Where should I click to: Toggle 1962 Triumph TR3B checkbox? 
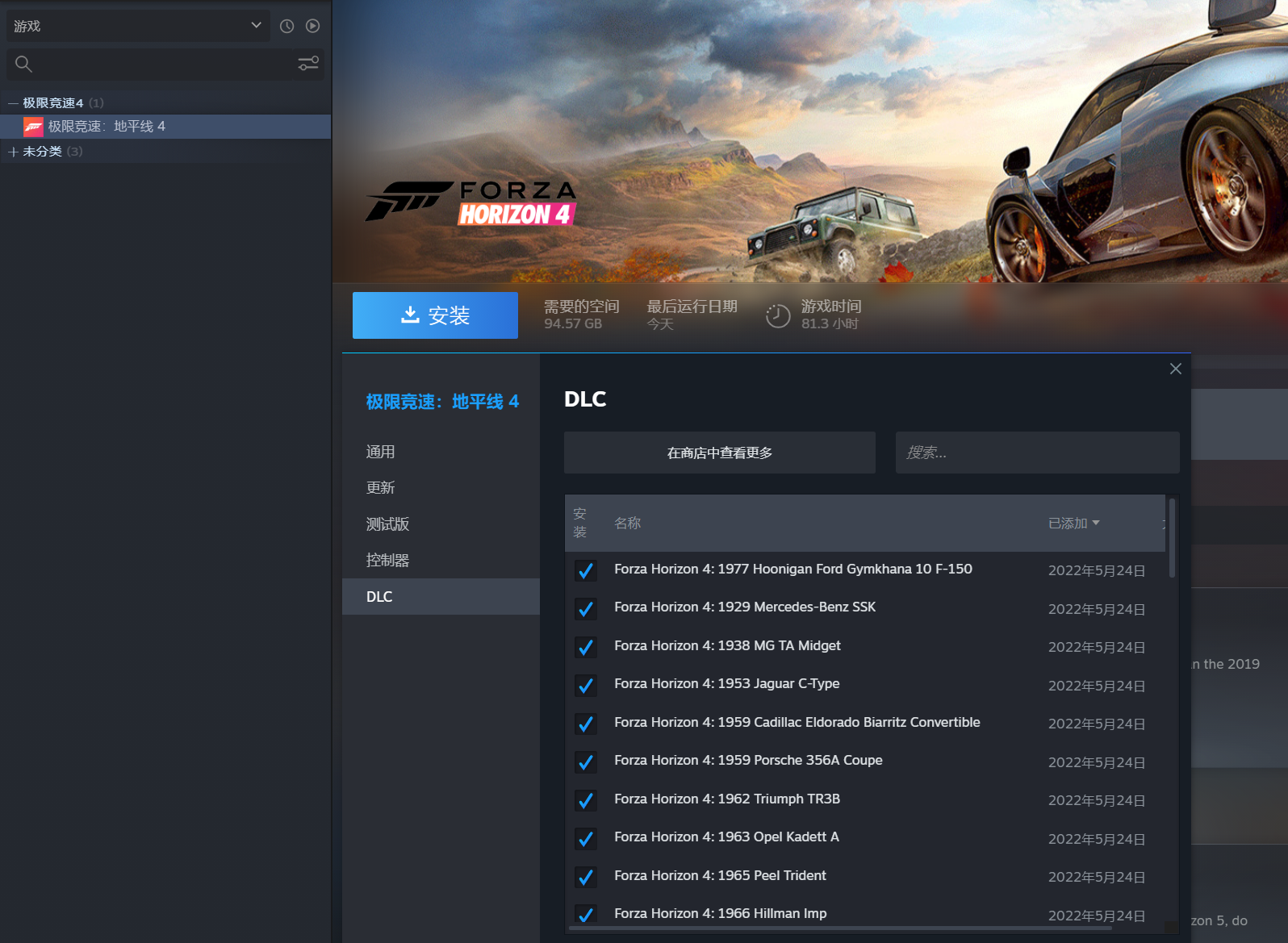tap(586, 800)
